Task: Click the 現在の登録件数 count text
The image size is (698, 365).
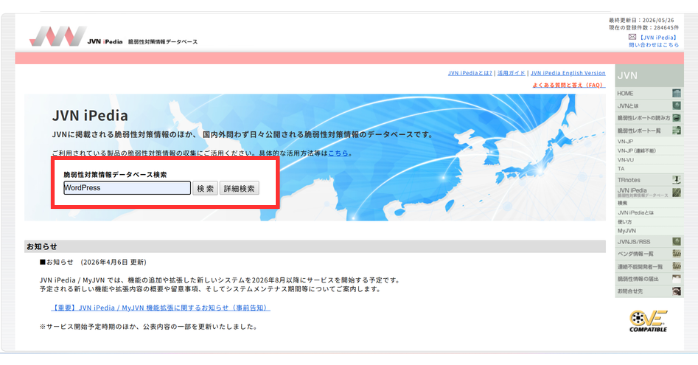Action: [644, 28]
